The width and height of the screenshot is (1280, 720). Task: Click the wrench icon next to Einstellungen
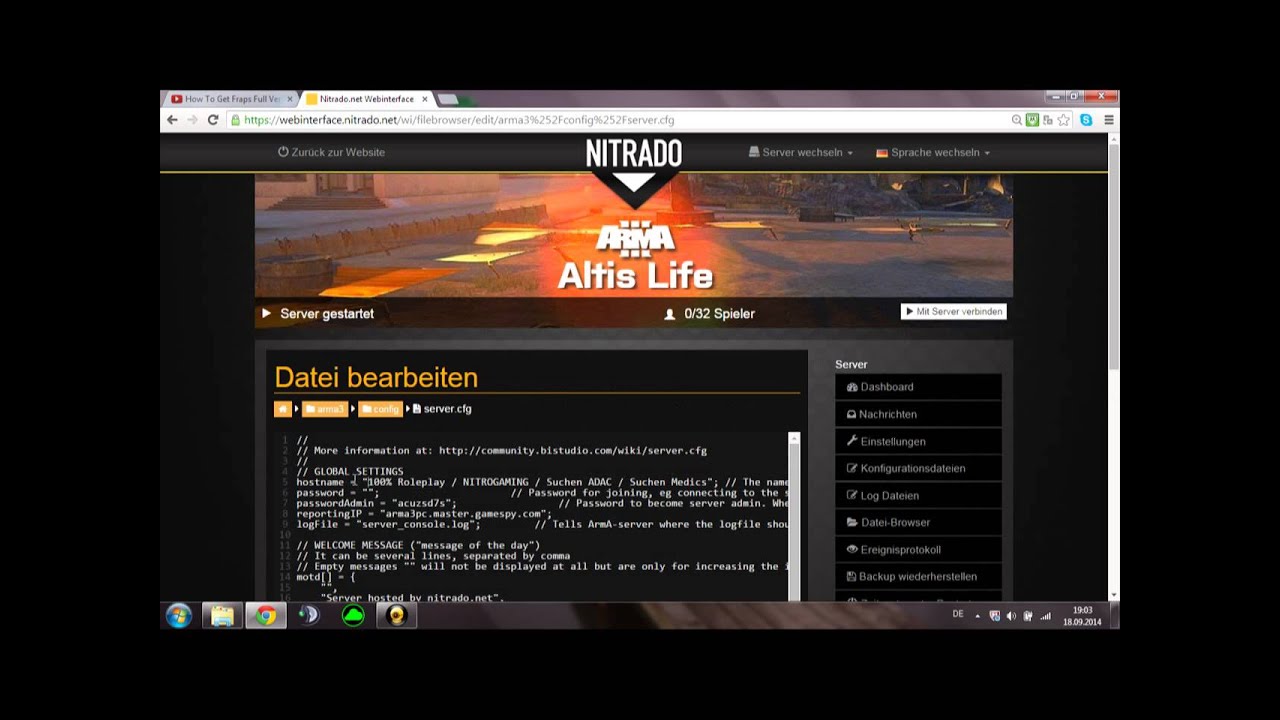(852, 441)
